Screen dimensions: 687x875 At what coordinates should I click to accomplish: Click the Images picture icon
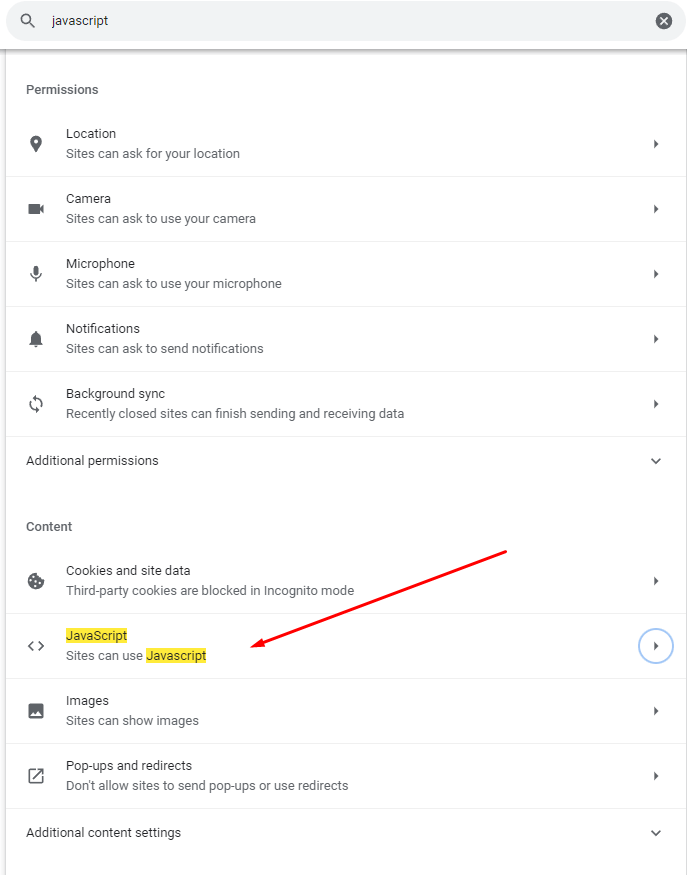point(36,711)
